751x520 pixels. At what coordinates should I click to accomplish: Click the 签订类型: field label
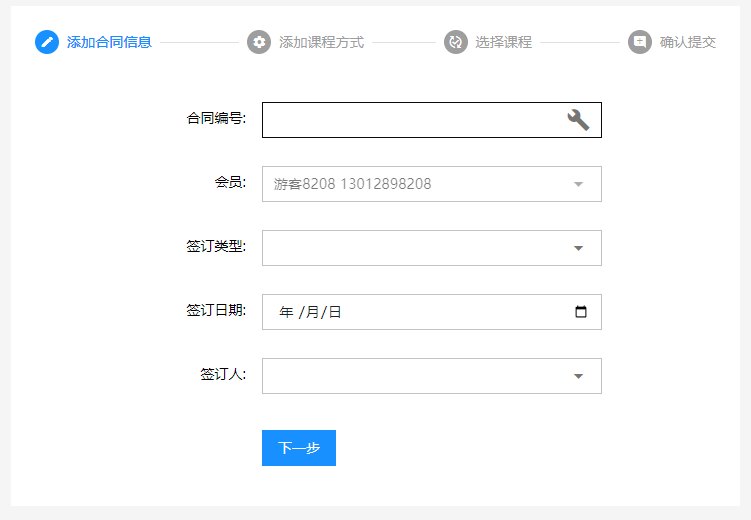click(x=216, y=246)
